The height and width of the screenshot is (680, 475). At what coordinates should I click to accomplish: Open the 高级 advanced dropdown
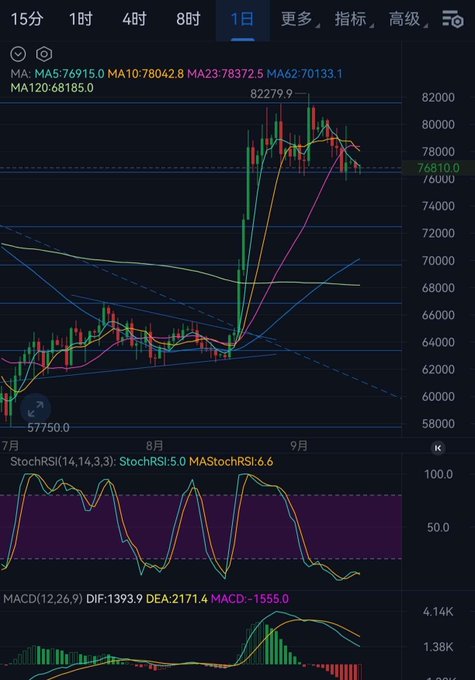click(406, 19)
